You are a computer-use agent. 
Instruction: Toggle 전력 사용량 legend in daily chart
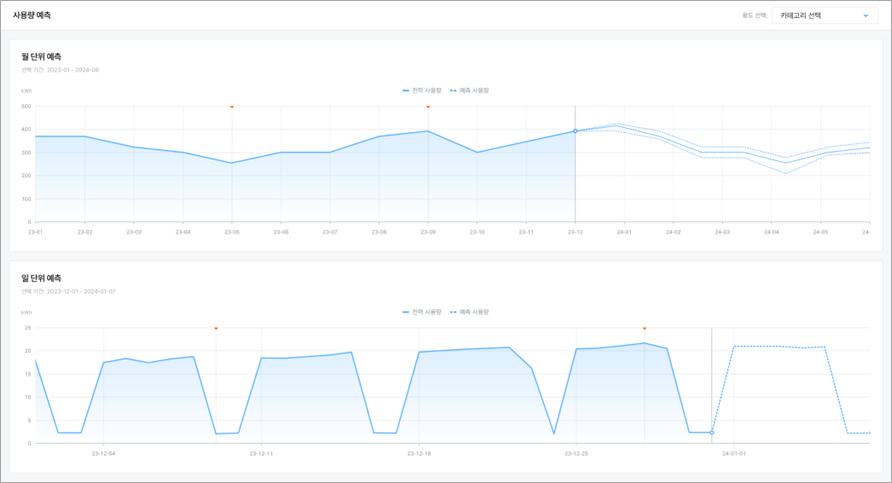(422, 312)
